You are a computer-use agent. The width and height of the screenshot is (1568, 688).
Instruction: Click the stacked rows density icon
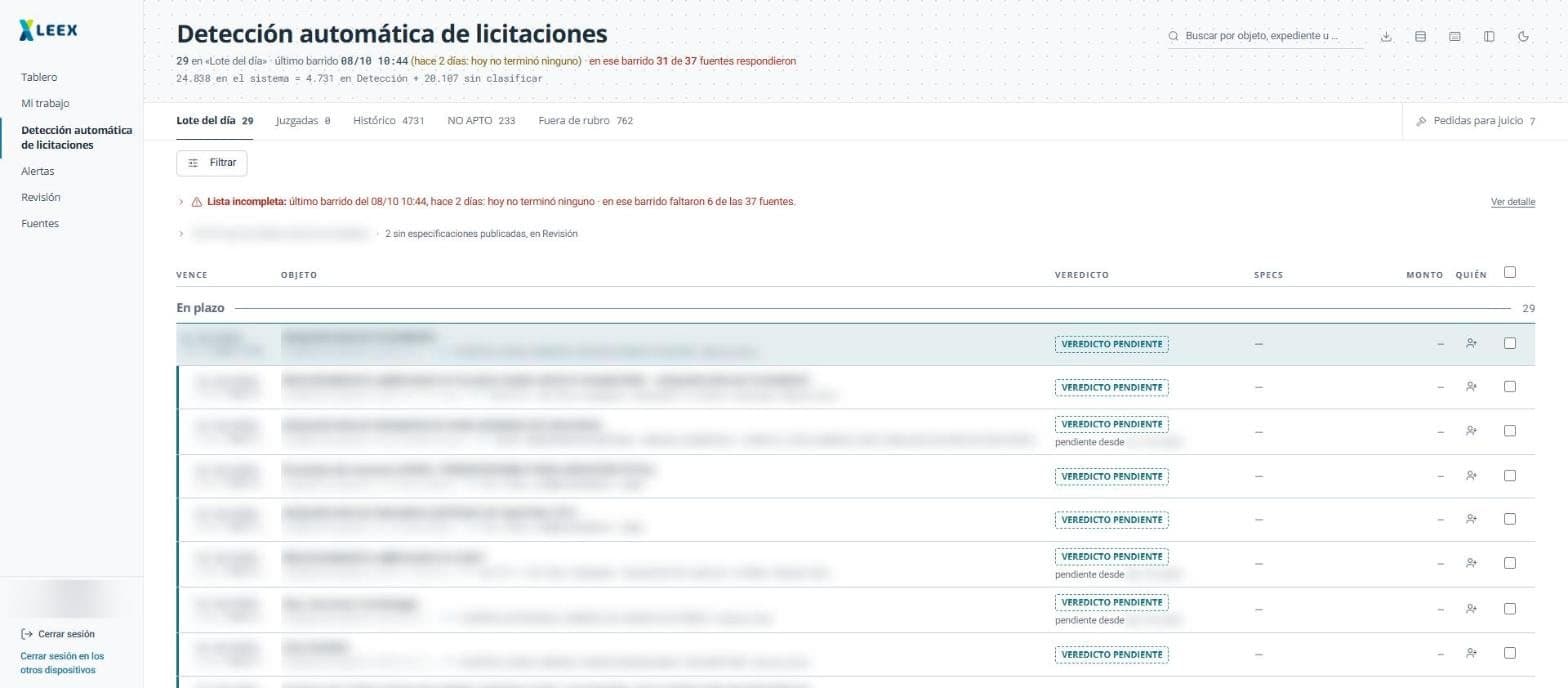point(1420,37)
